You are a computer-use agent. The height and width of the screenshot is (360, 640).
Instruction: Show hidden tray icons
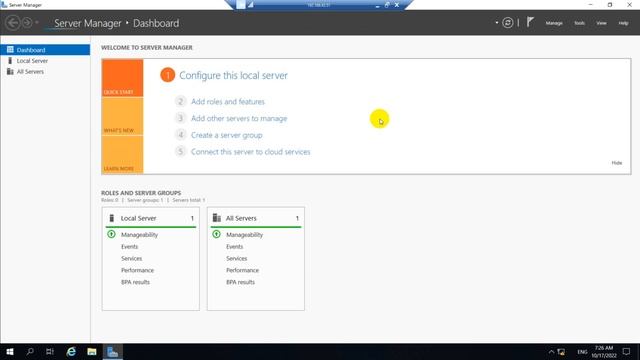pyautogui.click(x=551, y=352)
